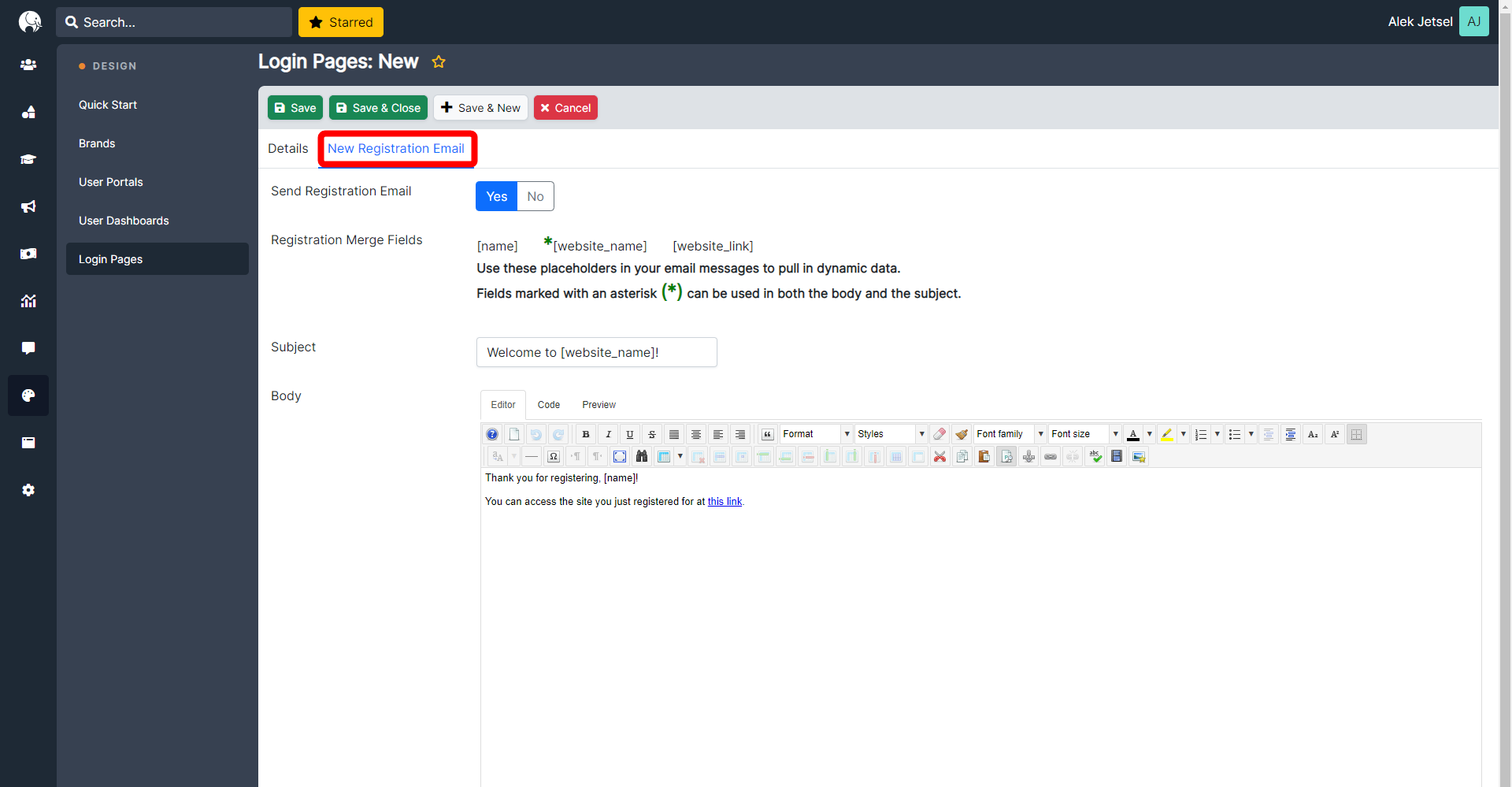
Task: Align text center in the editor
Action: coord(696,434)
